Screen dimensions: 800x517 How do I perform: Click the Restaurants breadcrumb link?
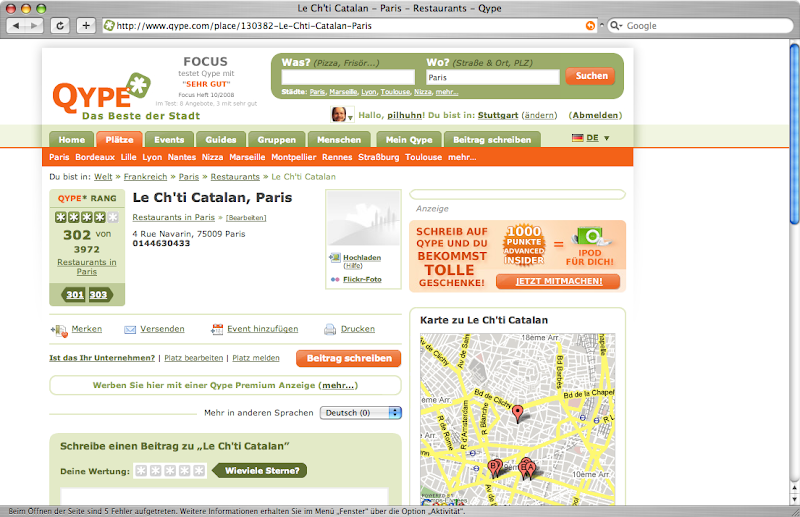235,177
